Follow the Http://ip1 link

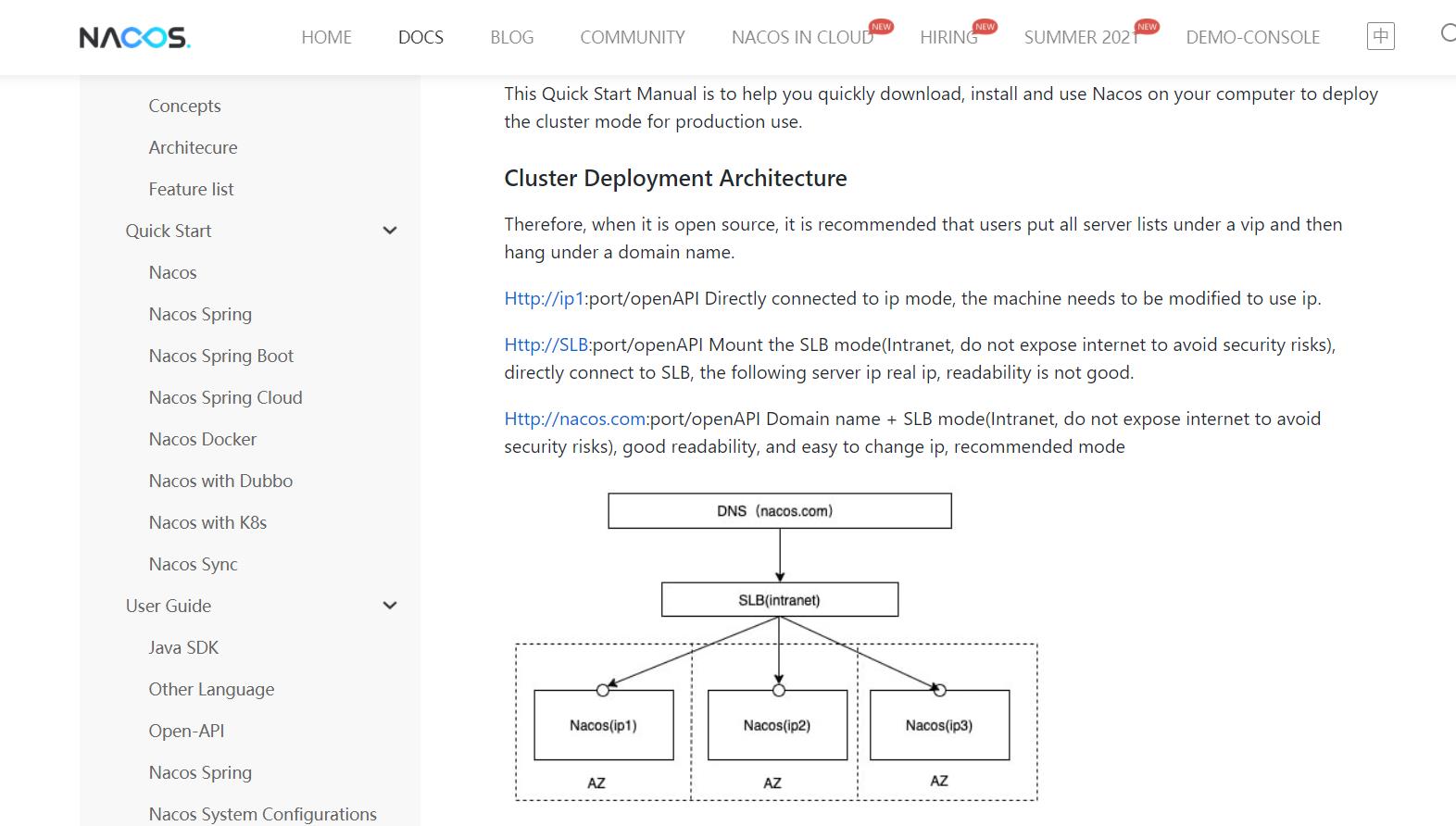point(545,298)
